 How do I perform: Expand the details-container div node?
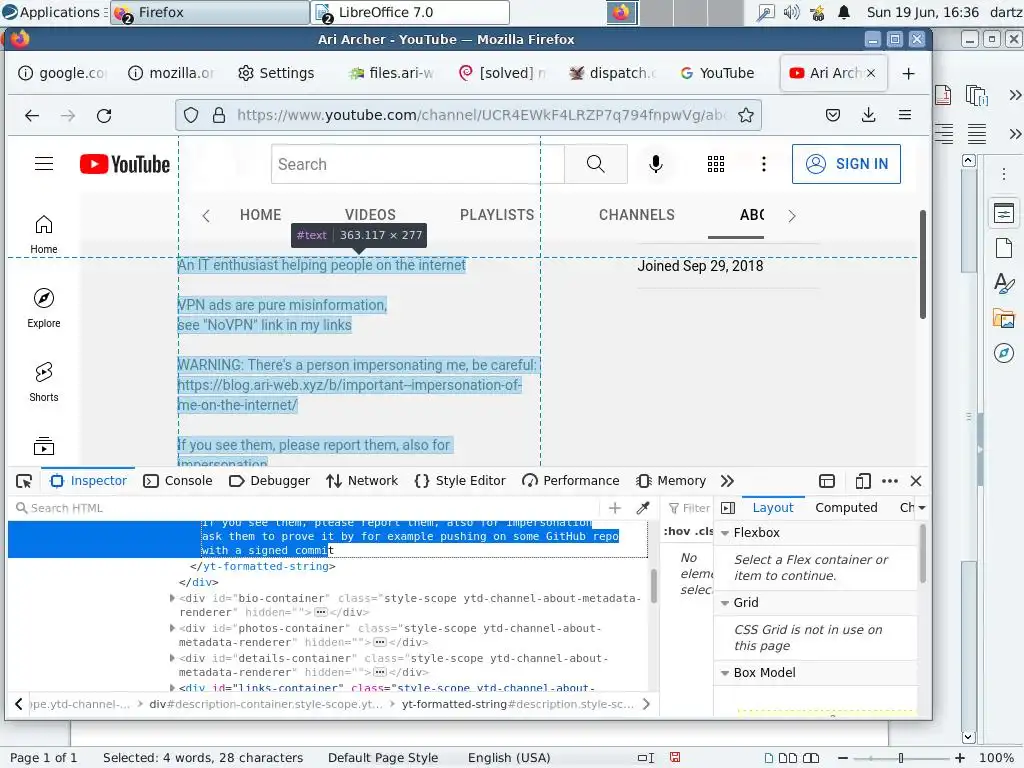(172, 658)
